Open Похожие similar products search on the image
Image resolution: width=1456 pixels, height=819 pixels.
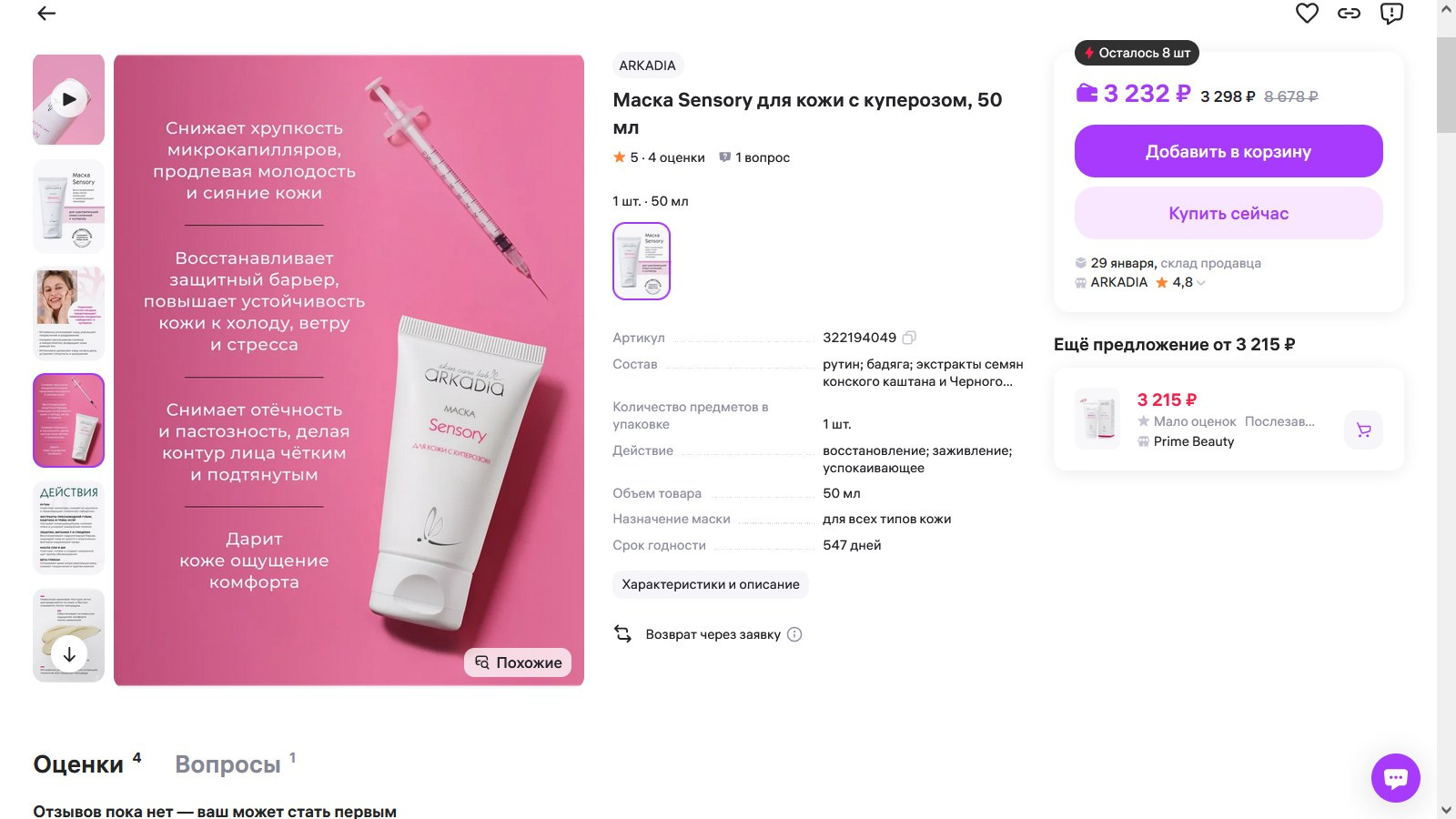517,662
